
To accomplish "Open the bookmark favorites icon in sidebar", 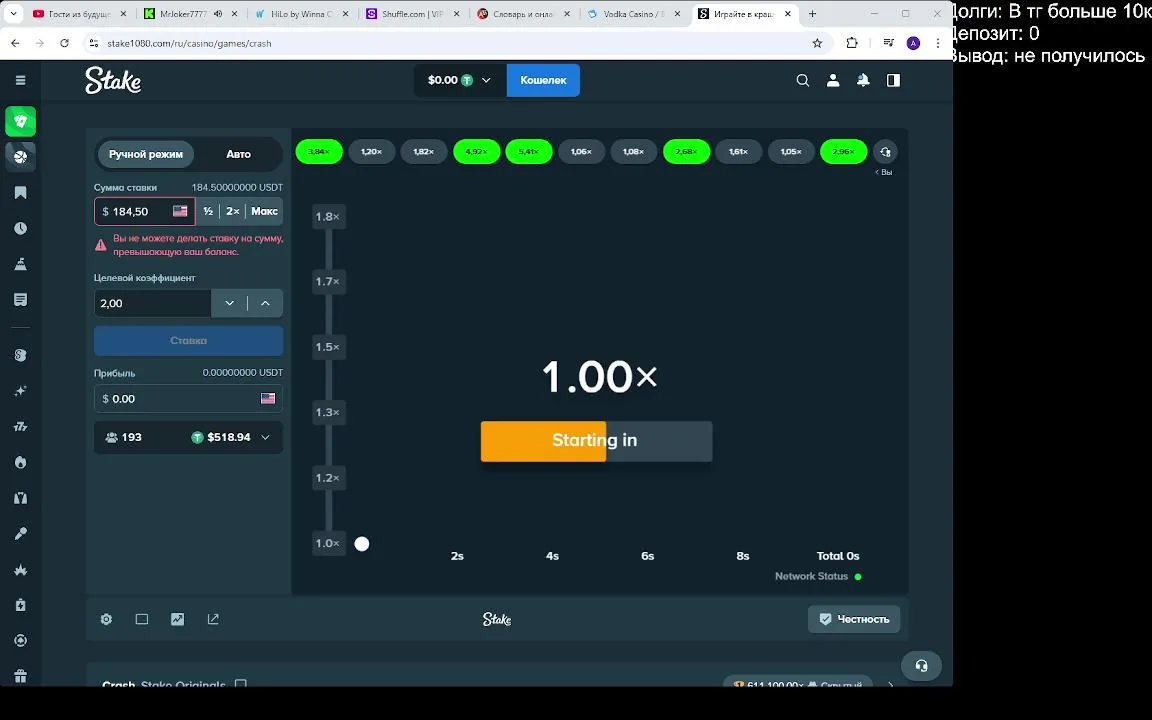I will [x=21, y=192].
